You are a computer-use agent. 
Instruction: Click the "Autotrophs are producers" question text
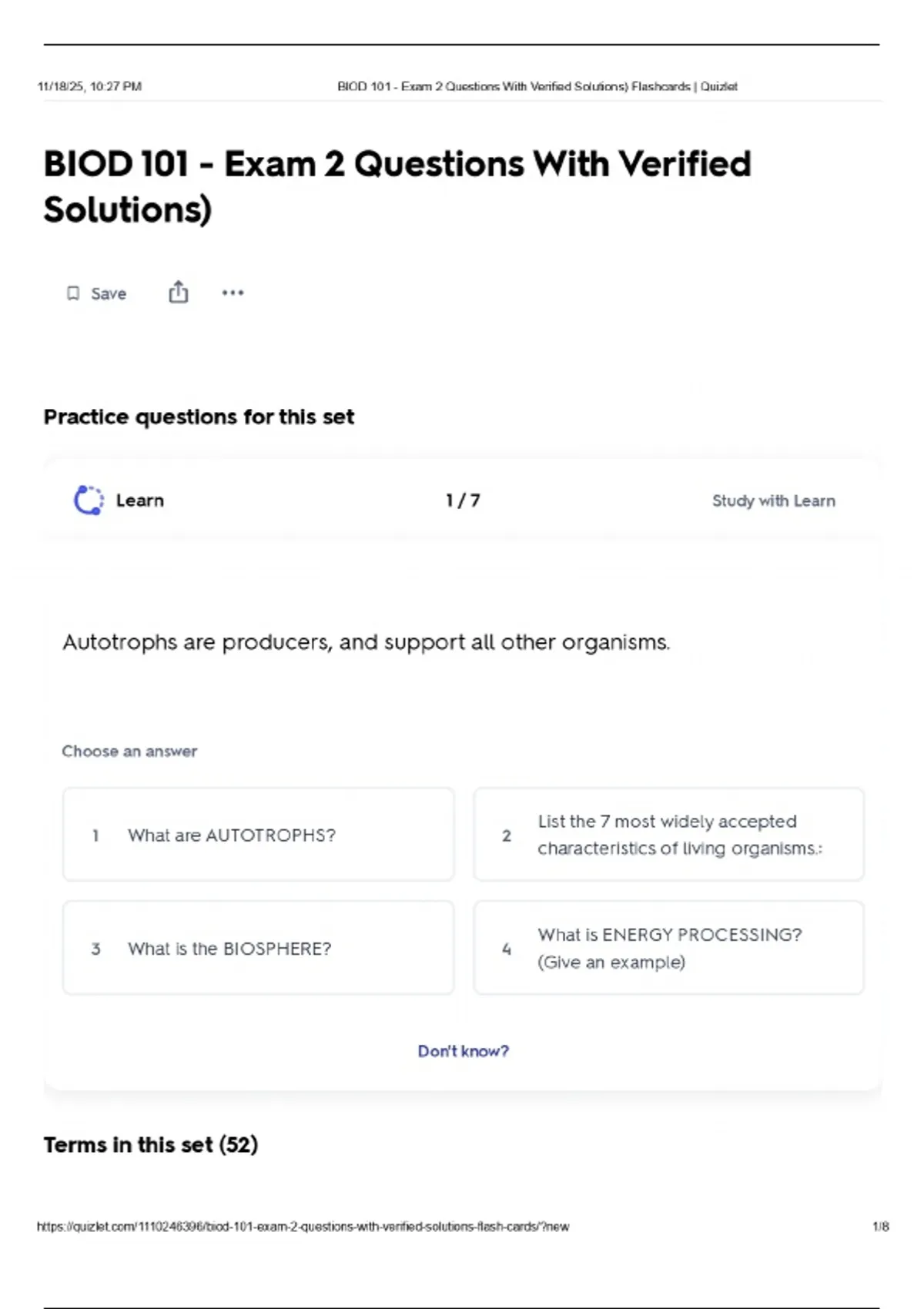tap(366, 642)
